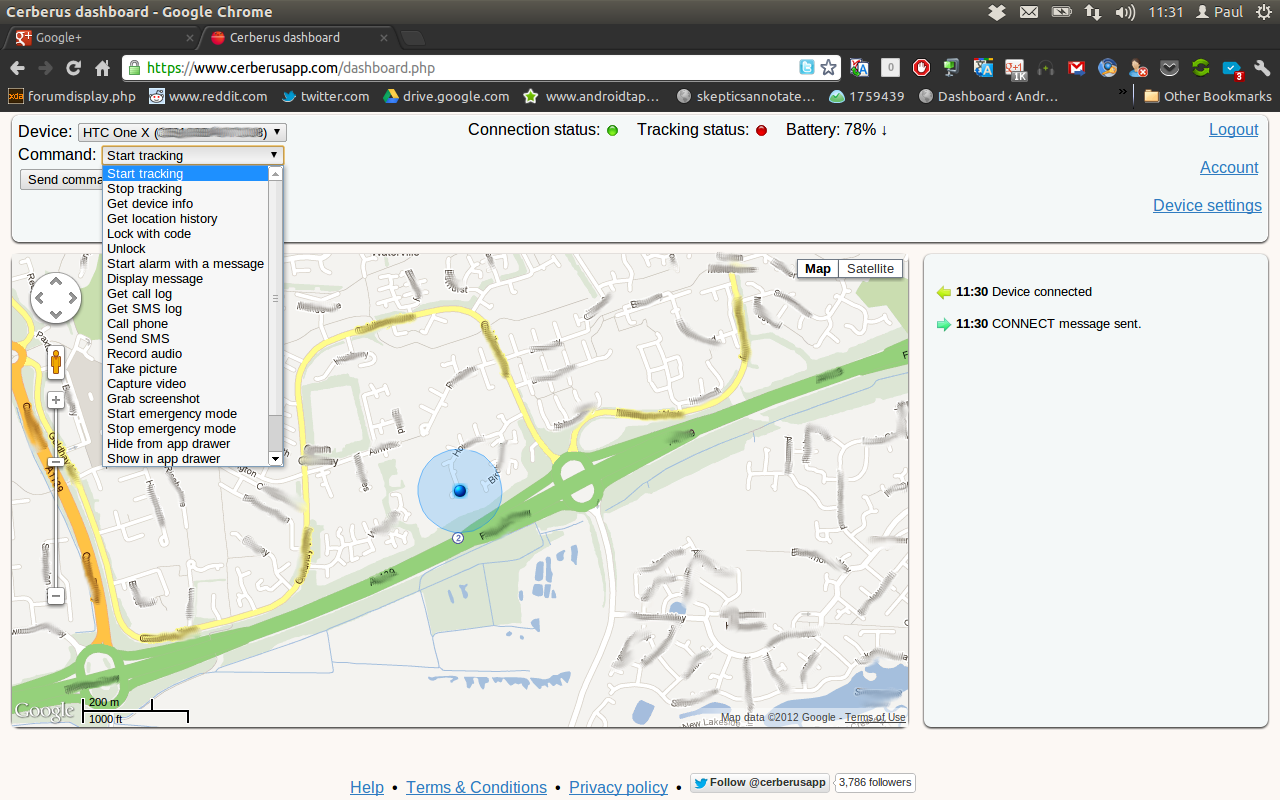This screenshot has height=800, width=1280.
Task: Open the Device settings link
Action: pyautogui.click(x=1206, y=205)
